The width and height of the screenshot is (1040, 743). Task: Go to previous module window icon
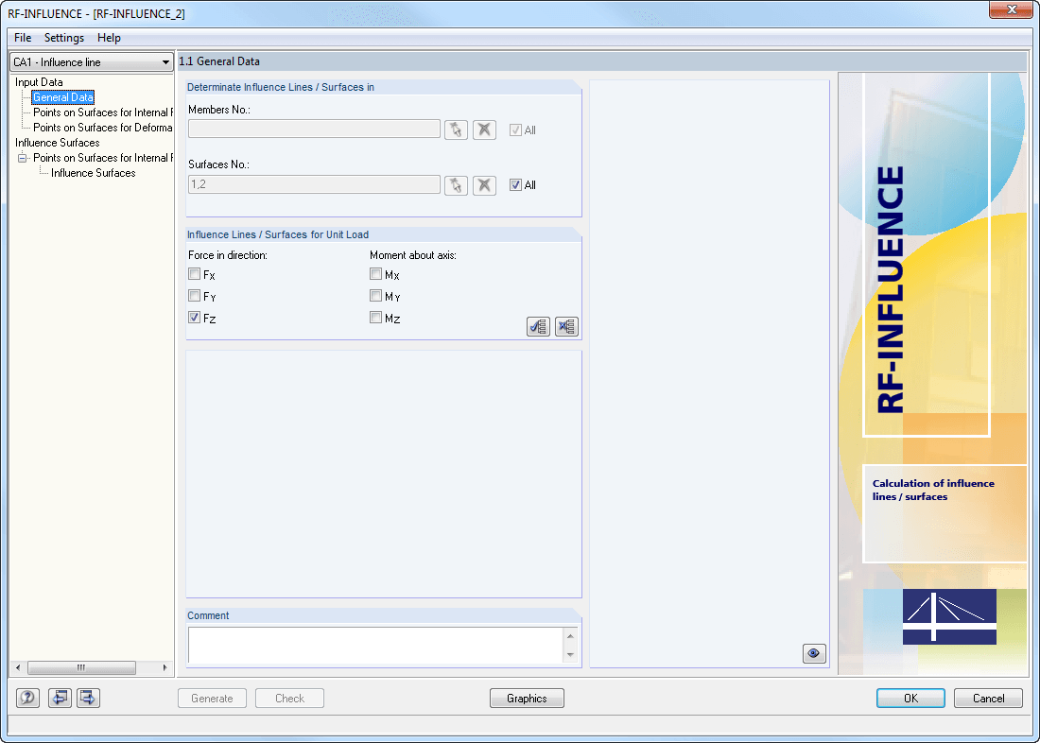pos(60,698)
